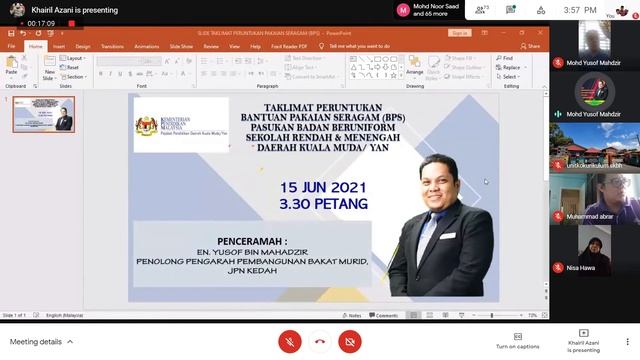
Task: Switch to the Animations tab
Action: point(147,47)
